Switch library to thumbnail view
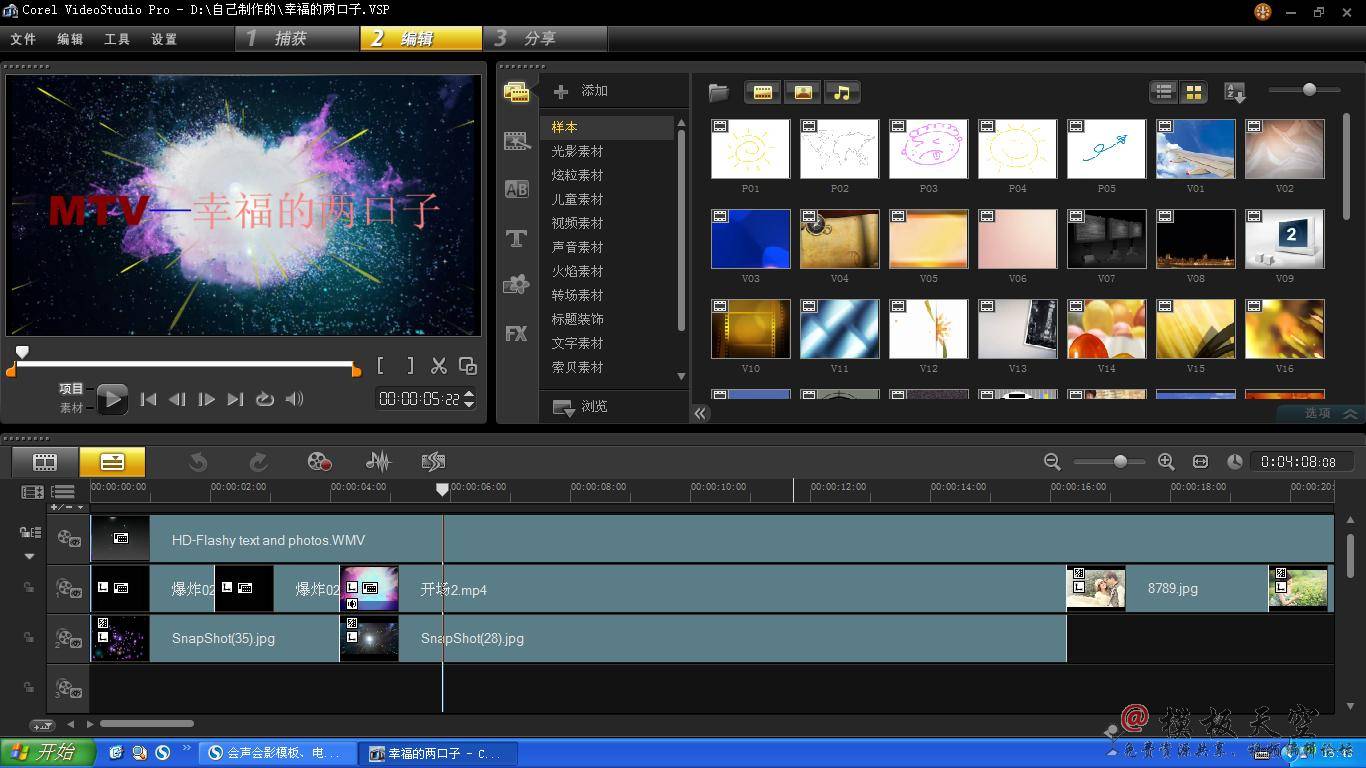Image resolution: width=1366 pixels, height=768 pixels. click(x=1193, y=92)
